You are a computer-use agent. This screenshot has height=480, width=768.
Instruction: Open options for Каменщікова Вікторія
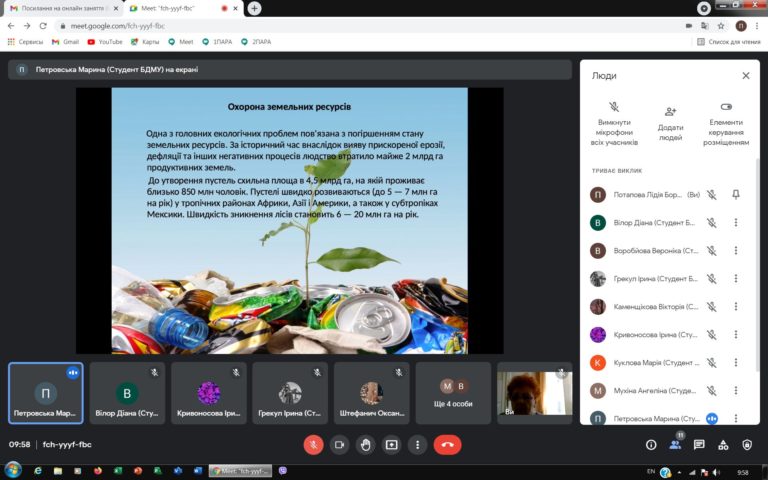[736, 307]
